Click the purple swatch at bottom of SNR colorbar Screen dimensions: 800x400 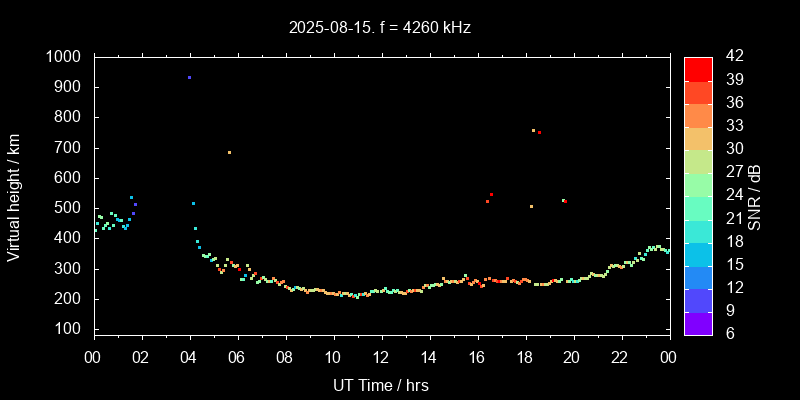coord(698,323)
